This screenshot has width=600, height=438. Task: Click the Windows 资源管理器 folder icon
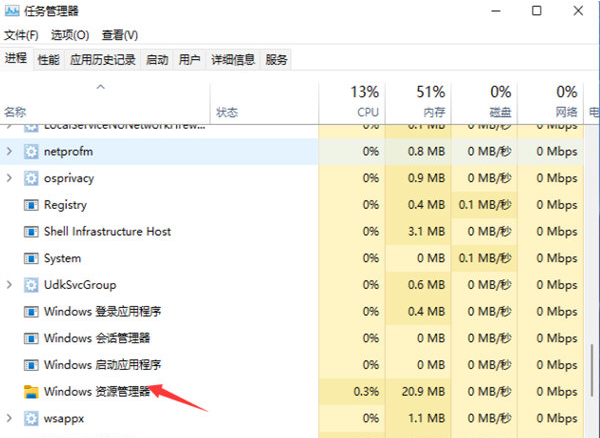point(31,392)
